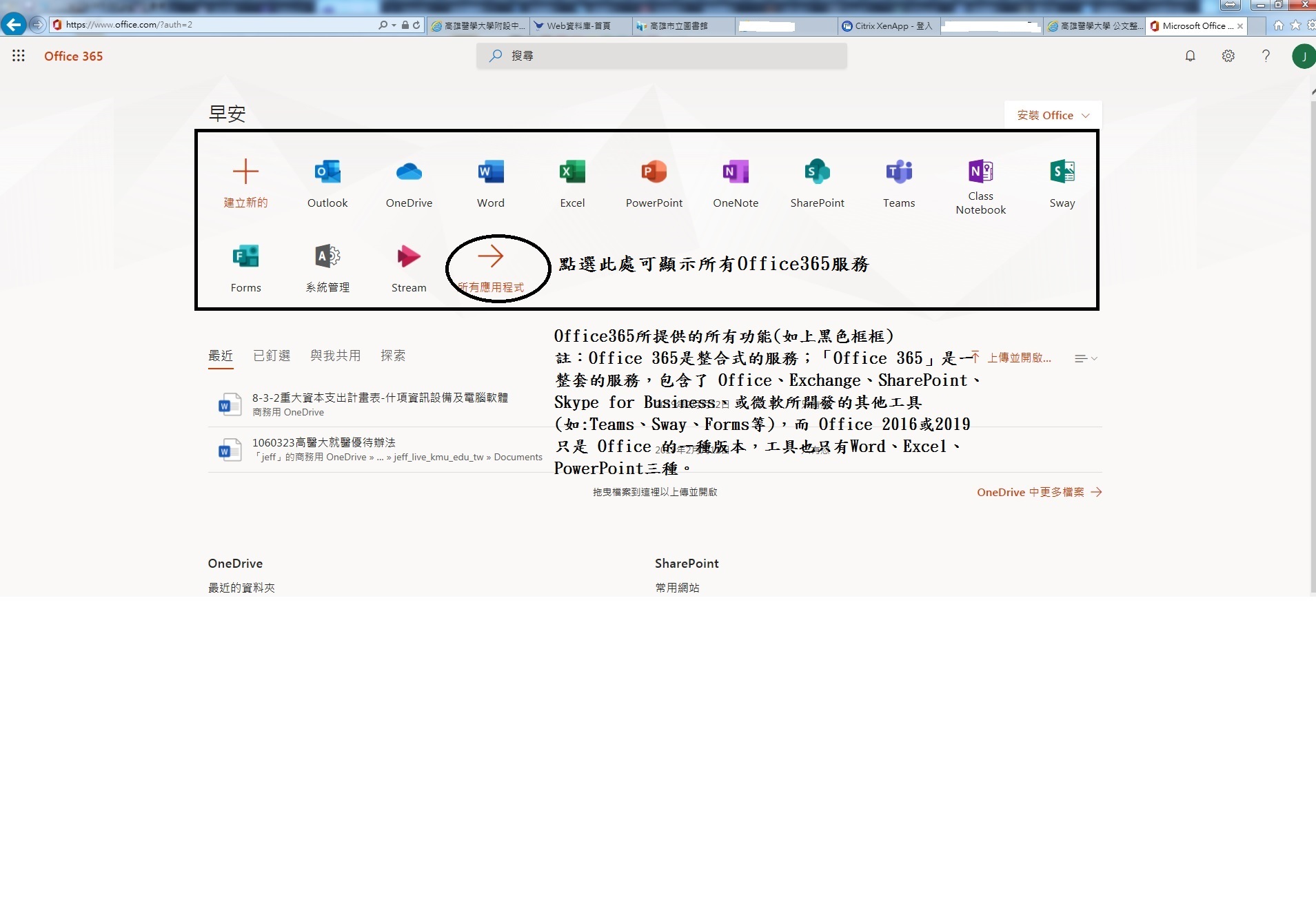
Task: Open document 1060323高醫大就醫優待辦法
Action: click(x=323, y=442)
